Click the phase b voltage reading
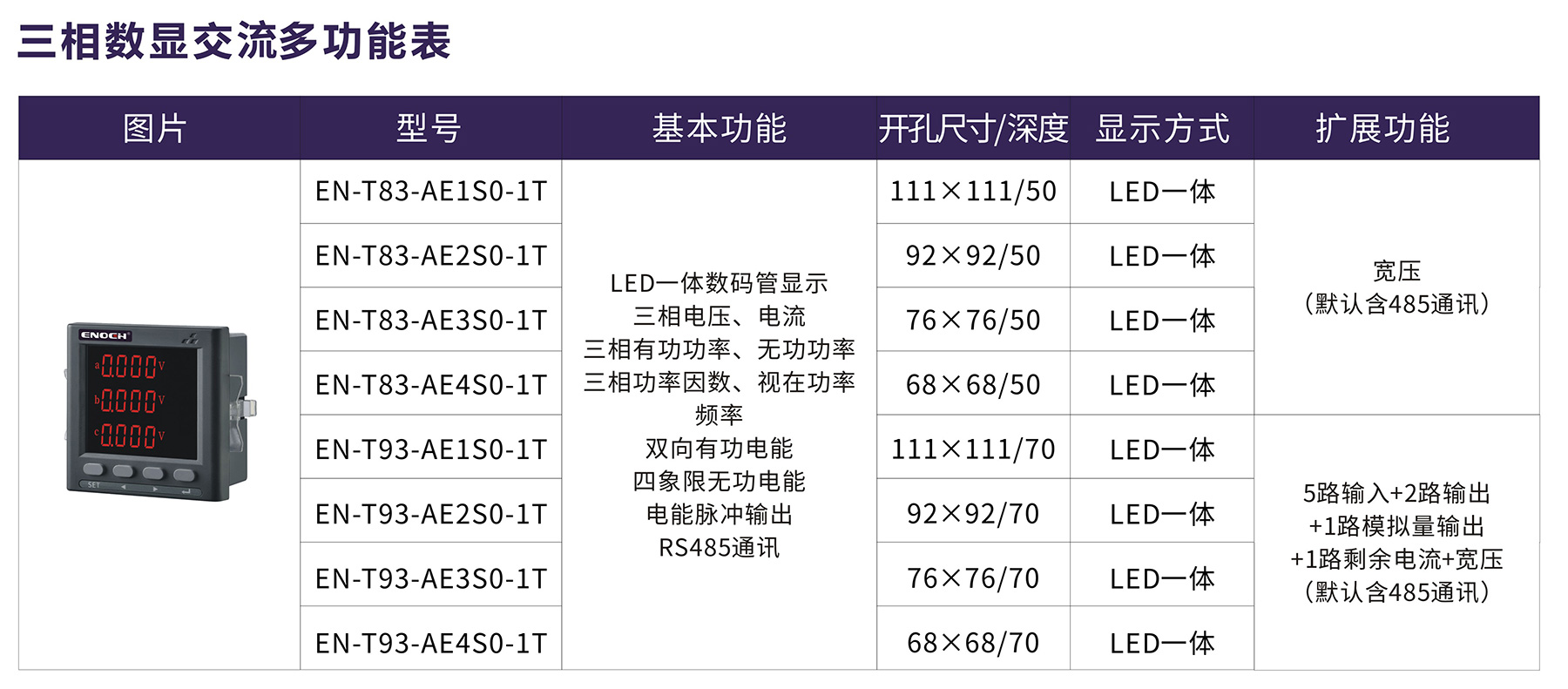The width and height of the screenshot is (1568, 689). click(130, 401)
